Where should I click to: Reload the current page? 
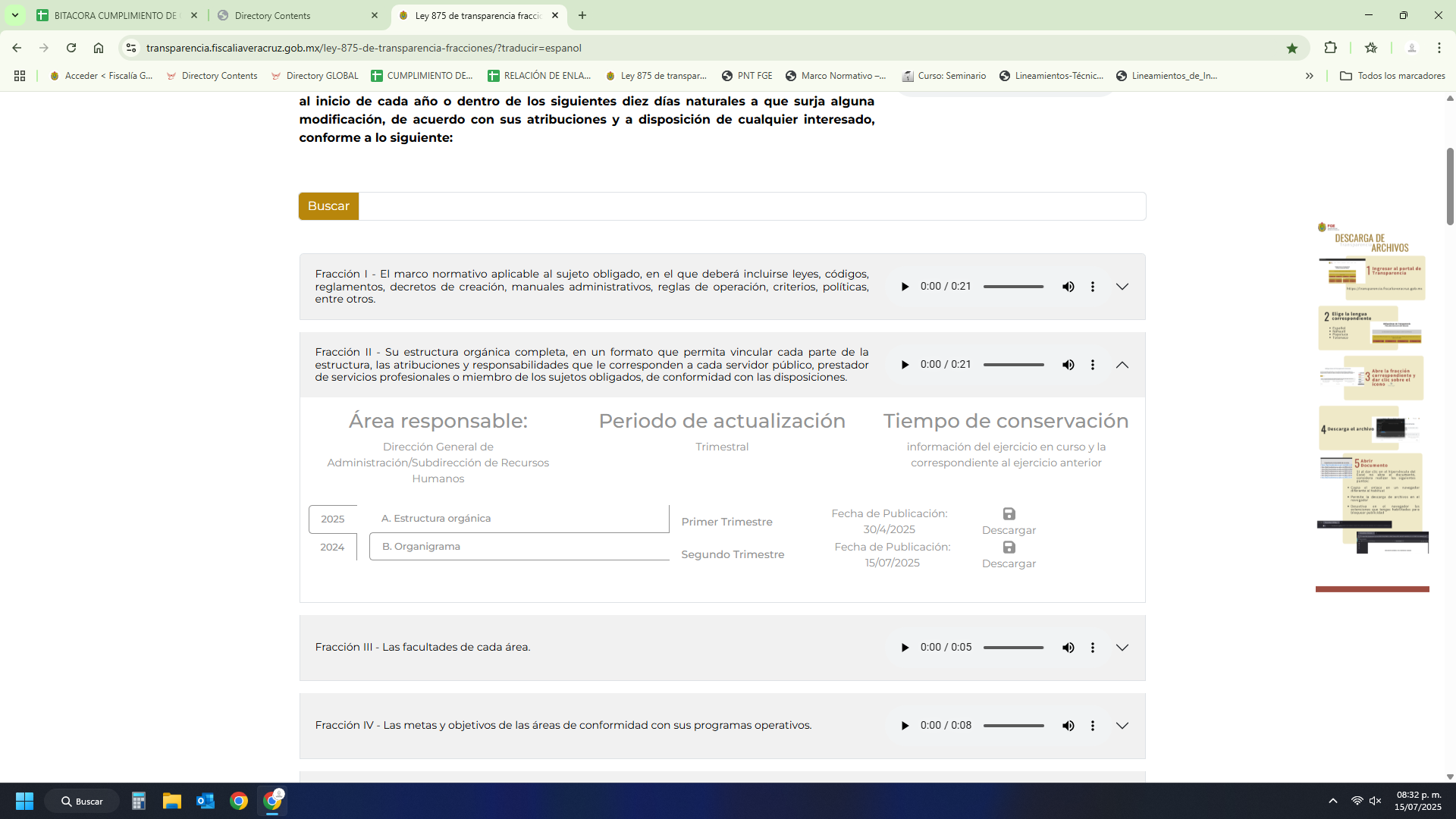tap(71, 48)
